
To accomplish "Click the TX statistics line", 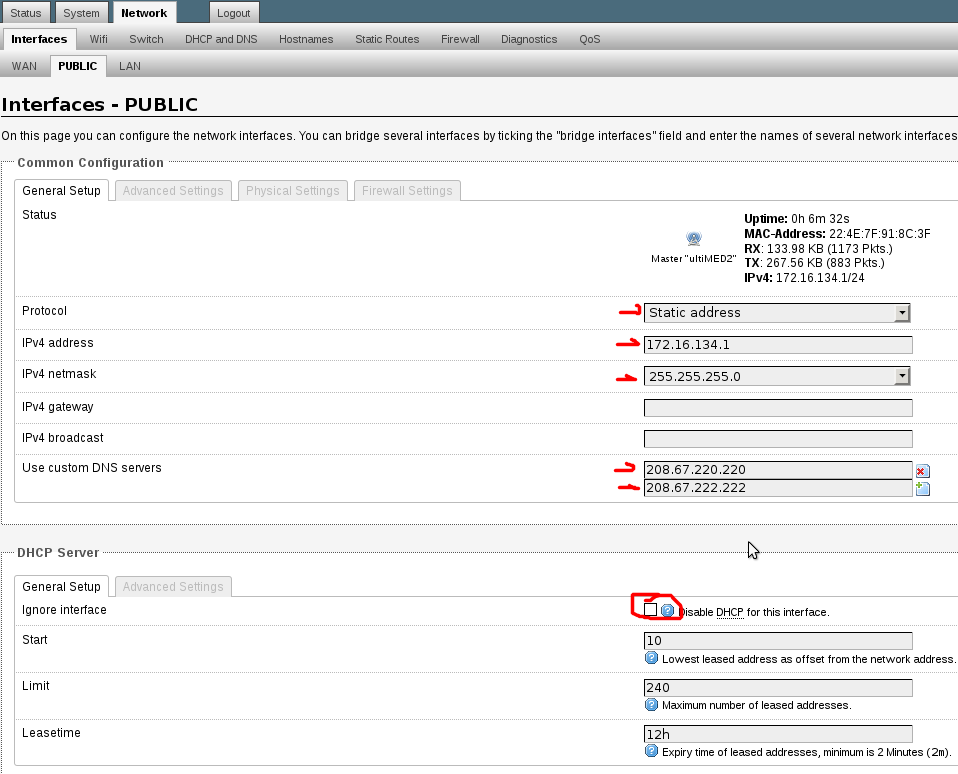I will point(814,263).
